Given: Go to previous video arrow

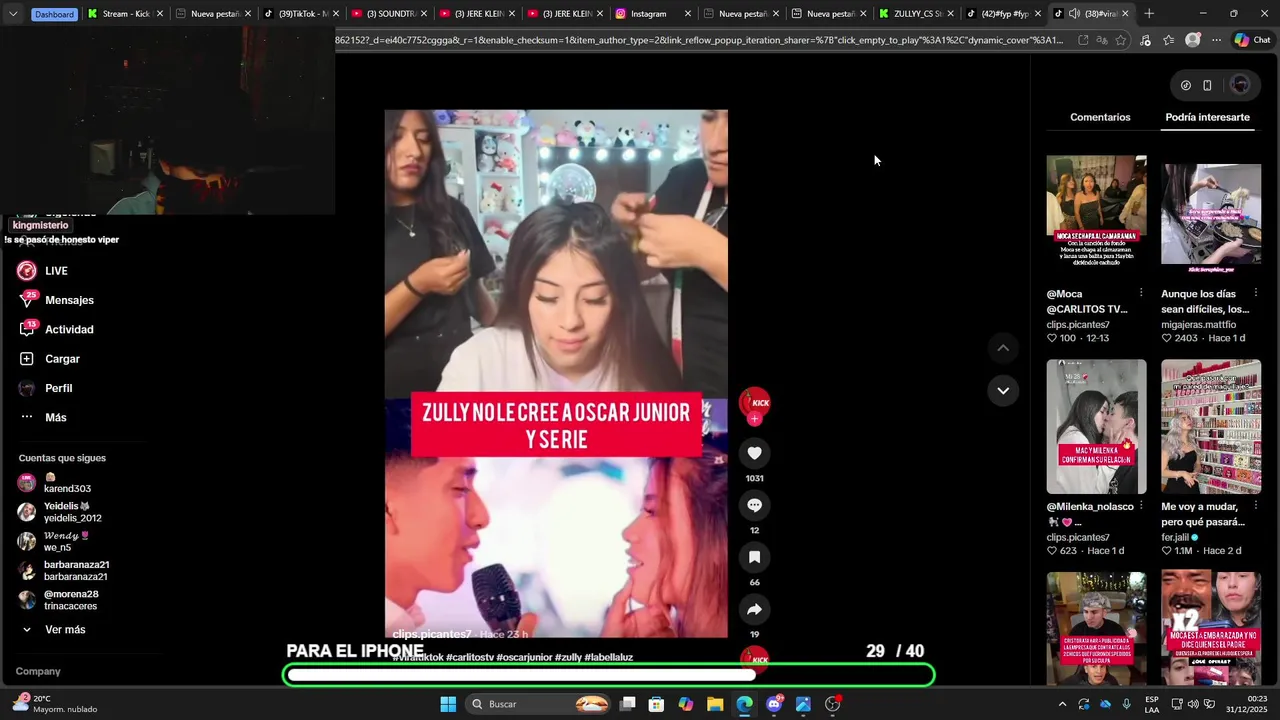Looking at the screenshot, I should [x=1003, y=348].
